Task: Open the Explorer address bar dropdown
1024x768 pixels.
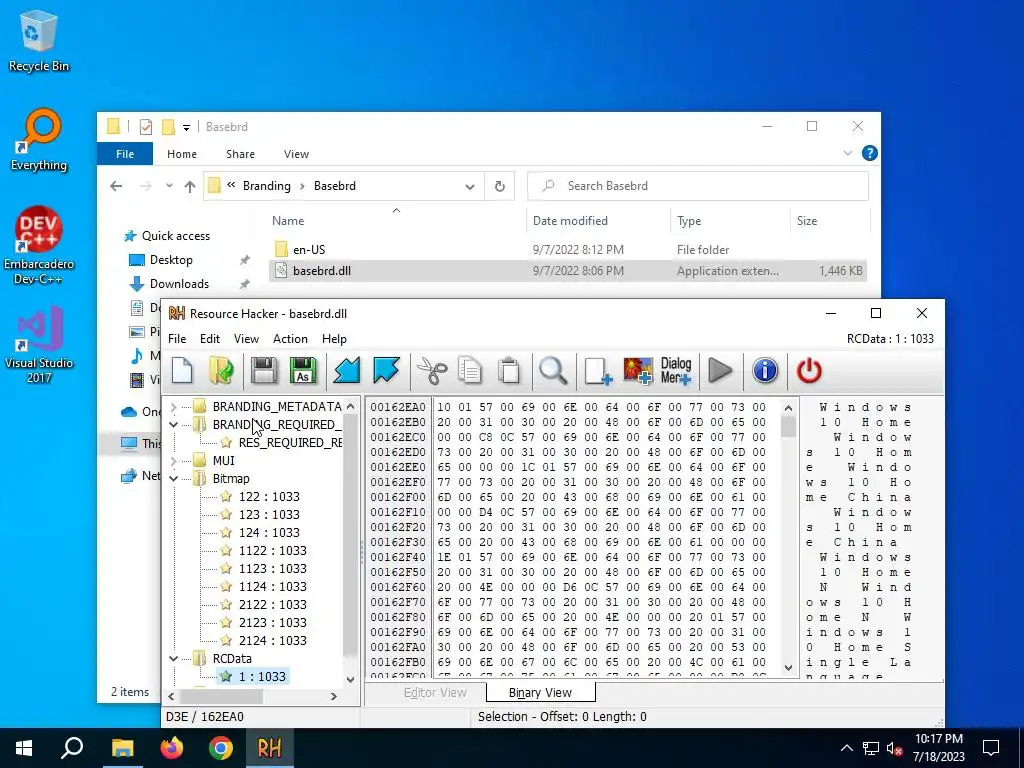Action: point(470,186)
